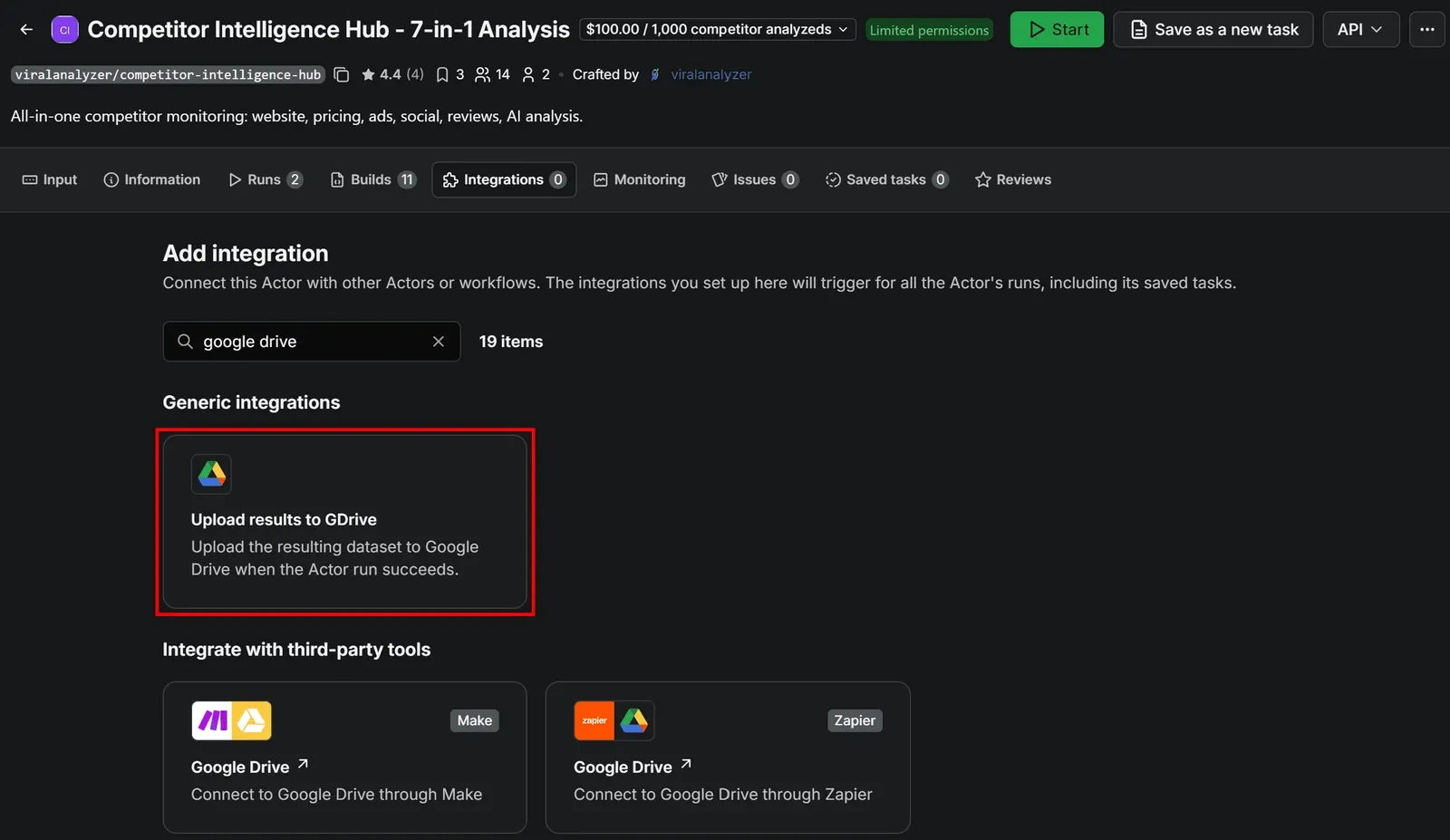Copy the actor path viralanalyzer/competitor-intelligence-hub
The width and height of the screenshot is (1450, 840).
point(342,74)
